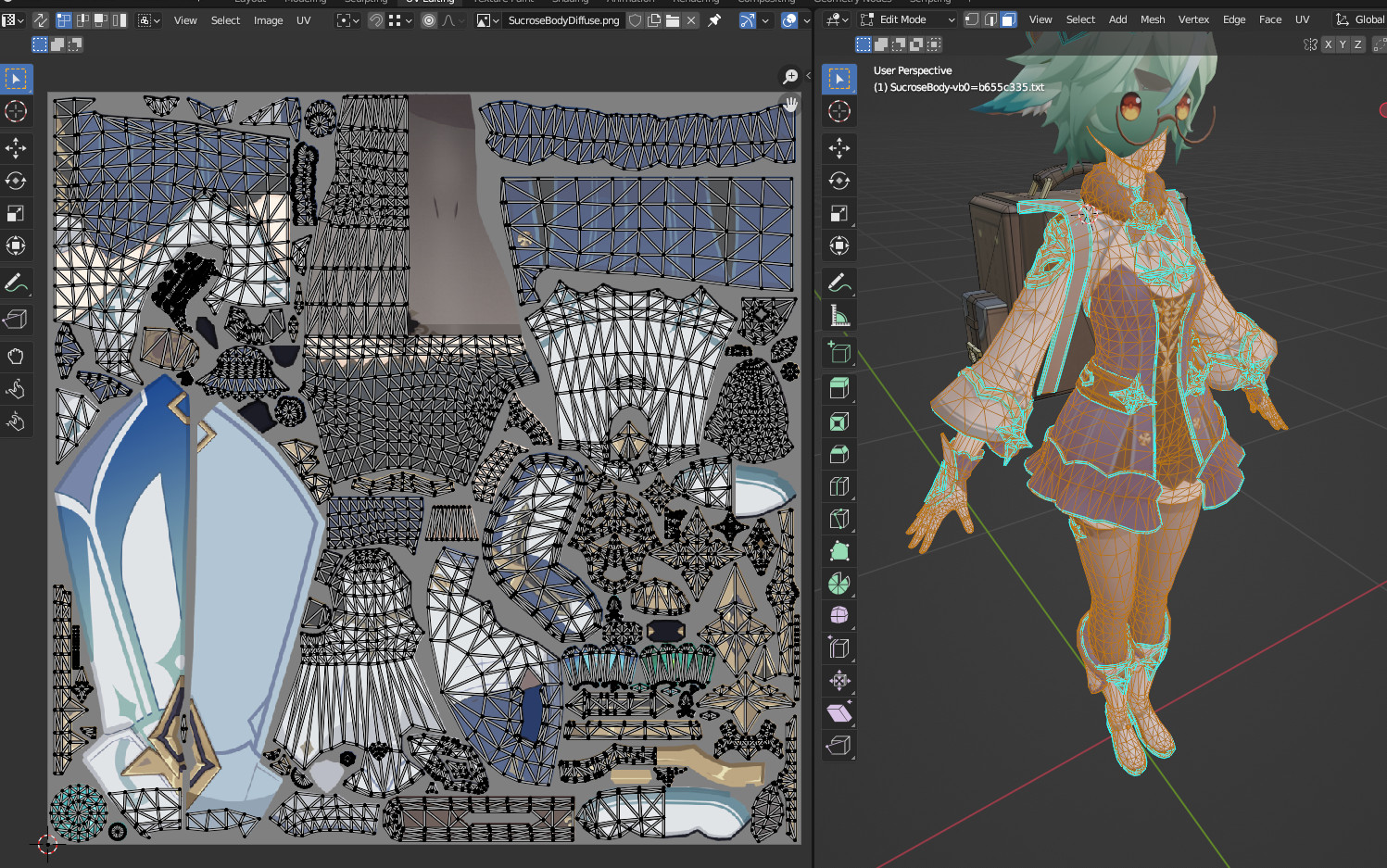1387x868 pixels.
Task: Select the Move tool in the 3D viewport
Action: point(839,148)
